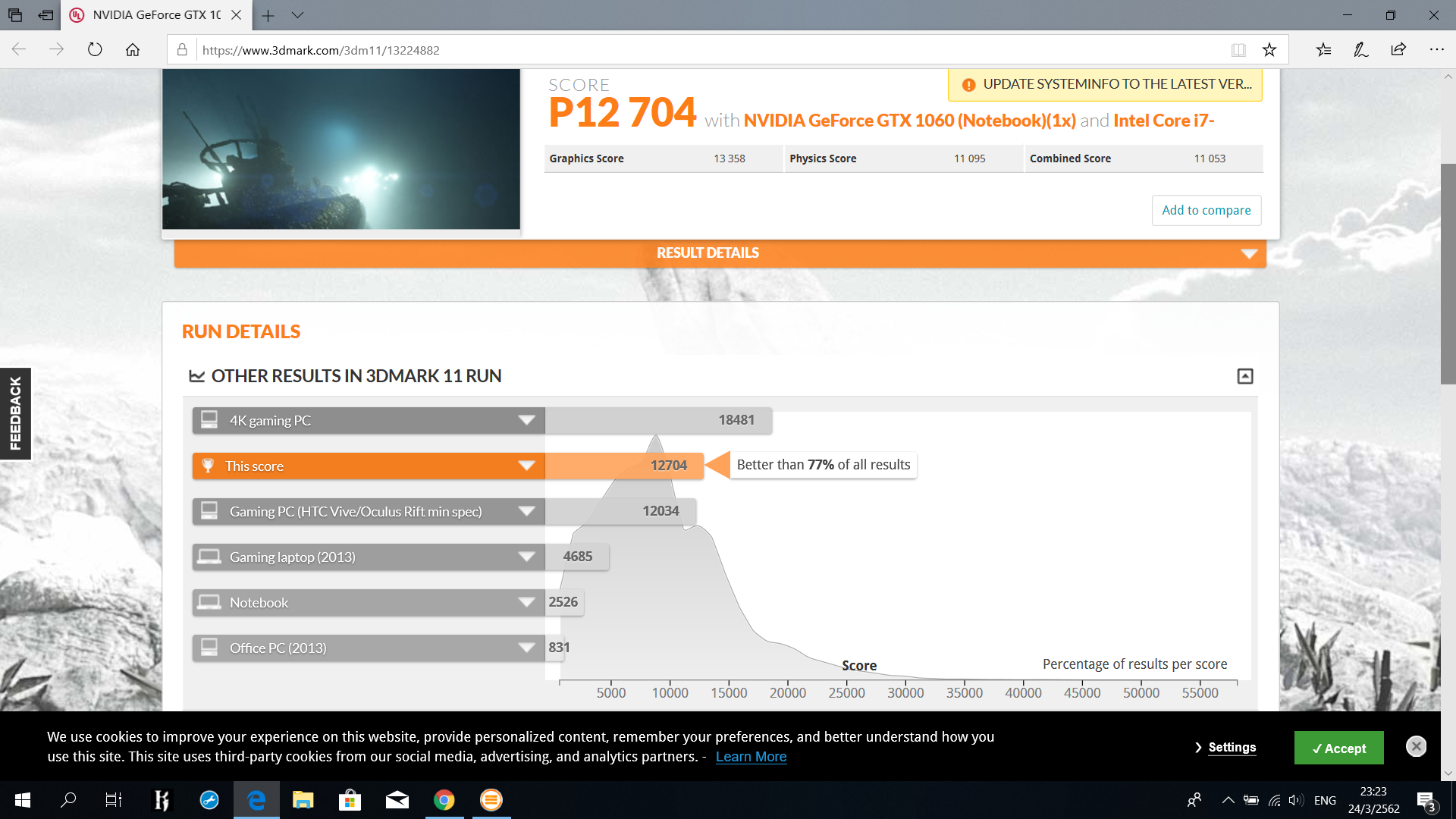
Task: Click the ENG language indicator
Action: [x=1325, y=800]
